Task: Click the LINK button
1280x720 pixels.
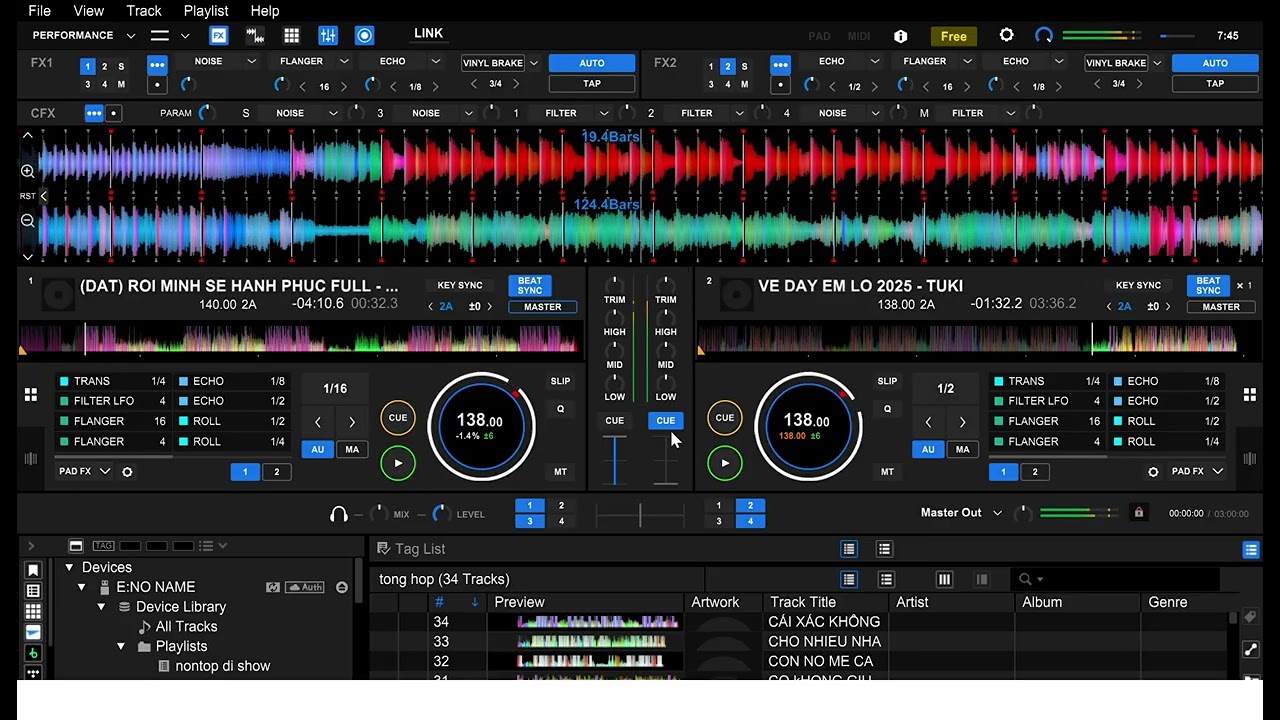Action: (428, 34)
